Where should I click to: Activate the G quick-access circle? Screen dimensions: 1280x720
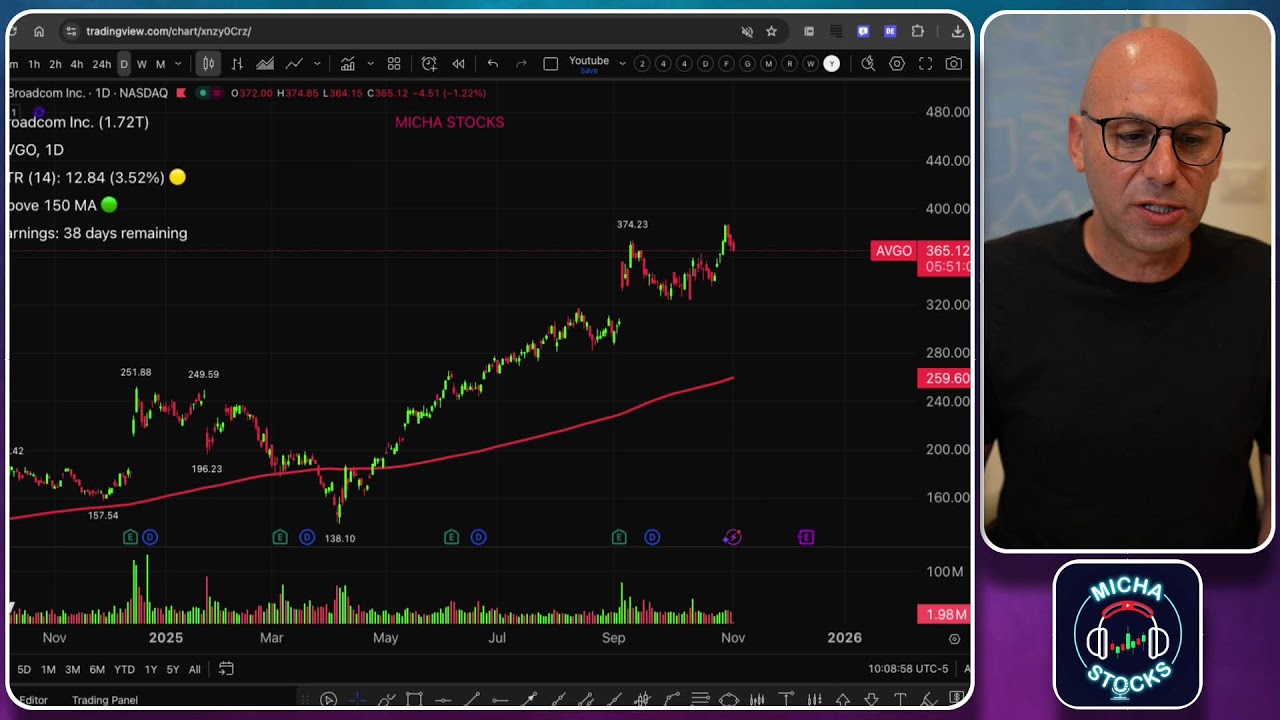tap(747, 64)
